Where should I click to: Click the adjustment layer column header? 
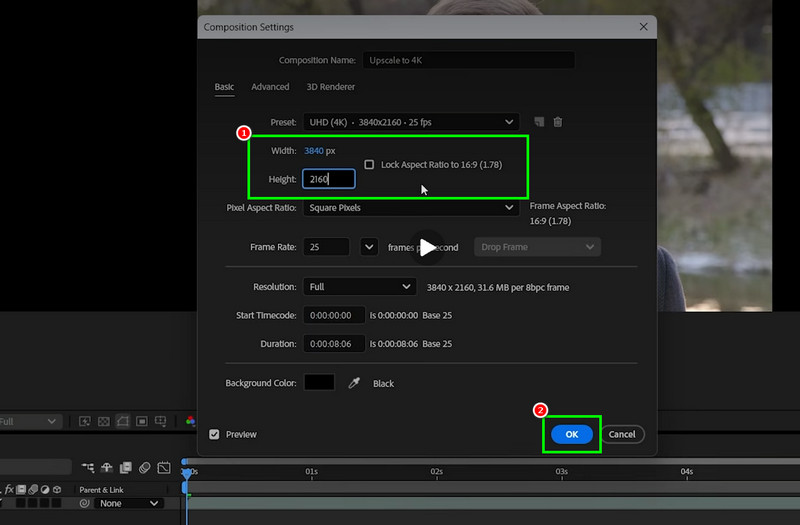(x=45, y=489)
